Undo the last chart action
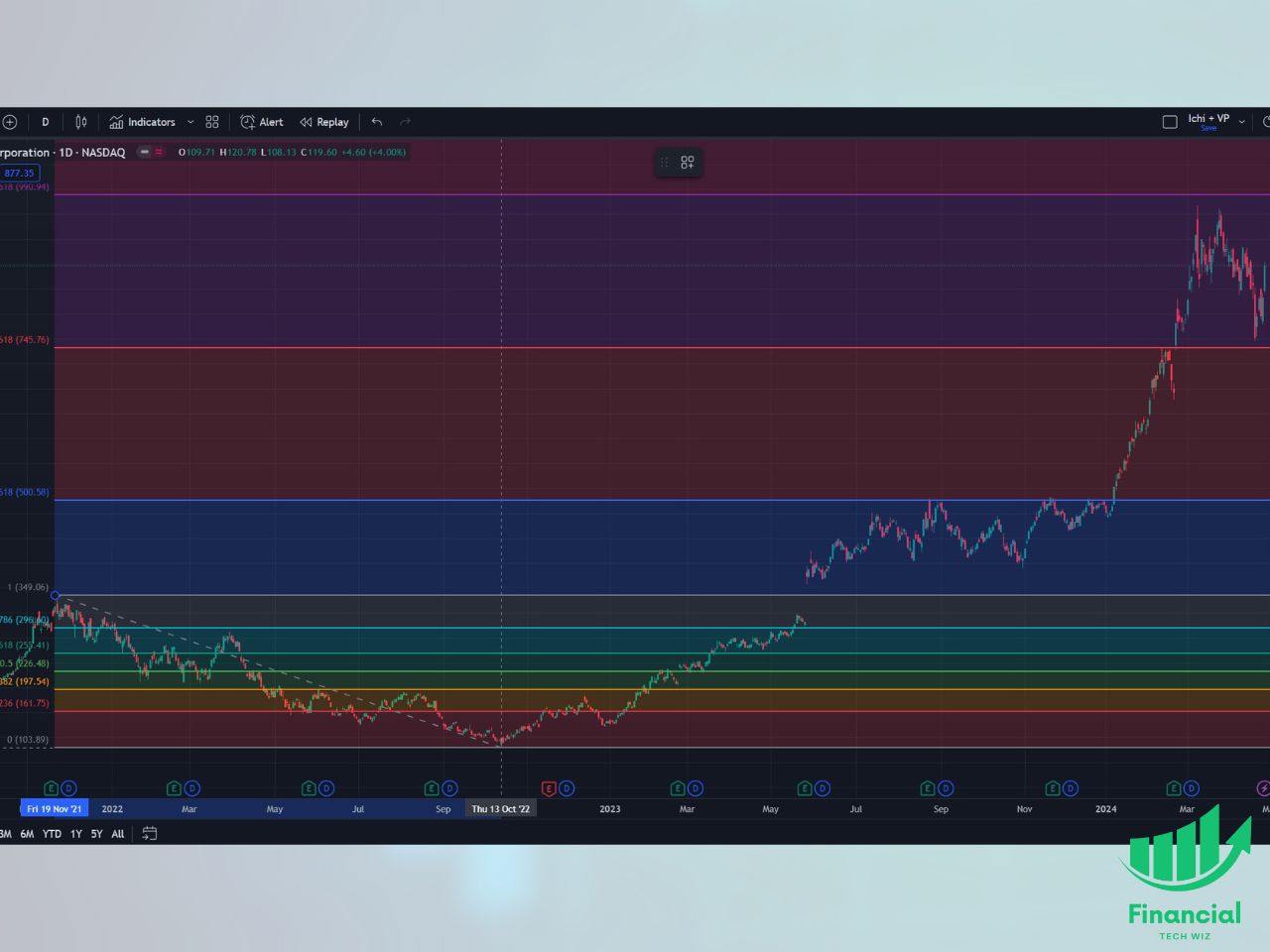The height and width of the screenshot is (952, 1270). [x=377, y=122]
